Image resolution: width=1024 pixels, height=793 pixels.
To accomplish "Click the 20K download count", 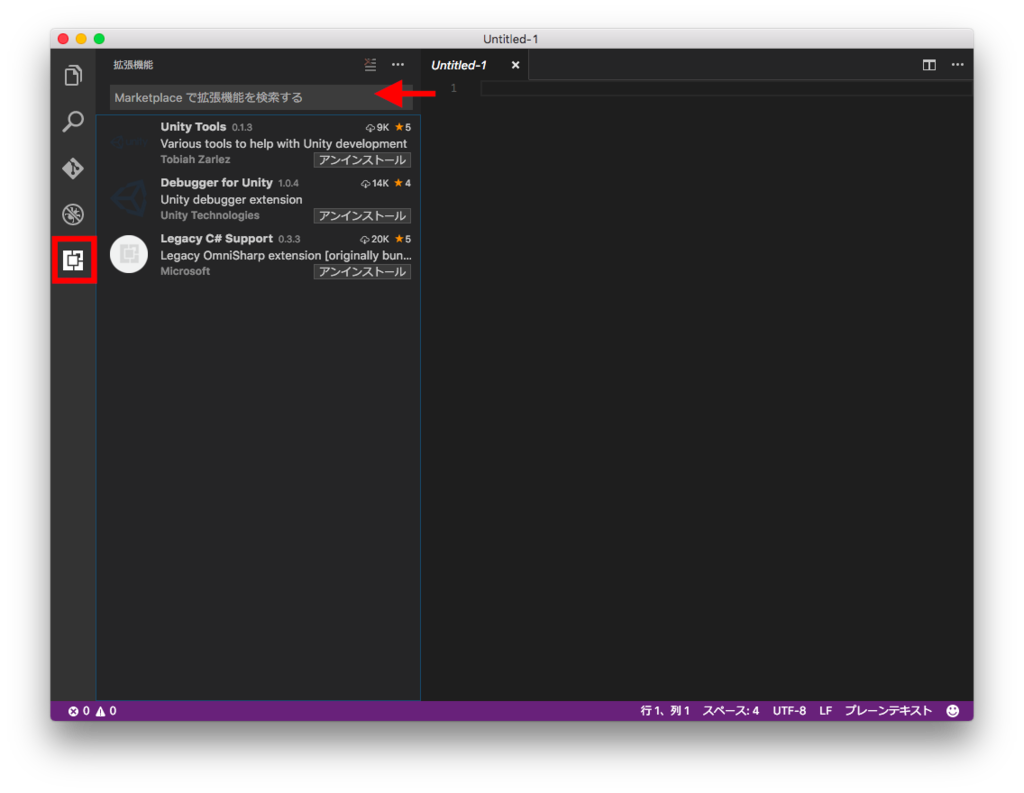I will 374,239.
